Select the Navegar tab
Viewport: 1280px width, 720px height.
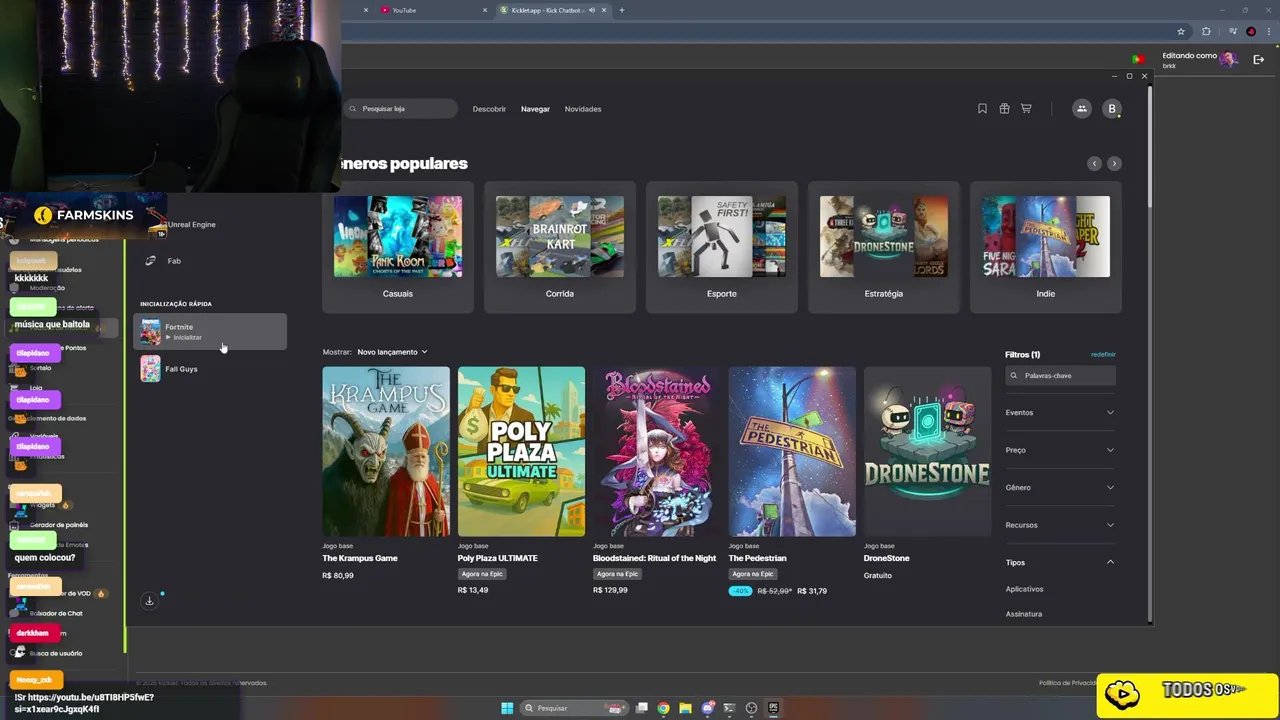(535, 109)
